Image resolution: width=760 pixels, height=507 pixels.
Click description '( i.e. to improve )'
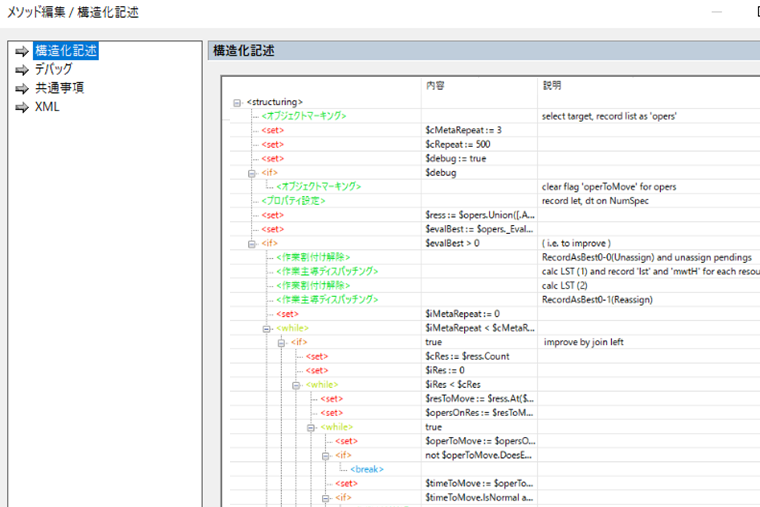[x=576, y=243]
